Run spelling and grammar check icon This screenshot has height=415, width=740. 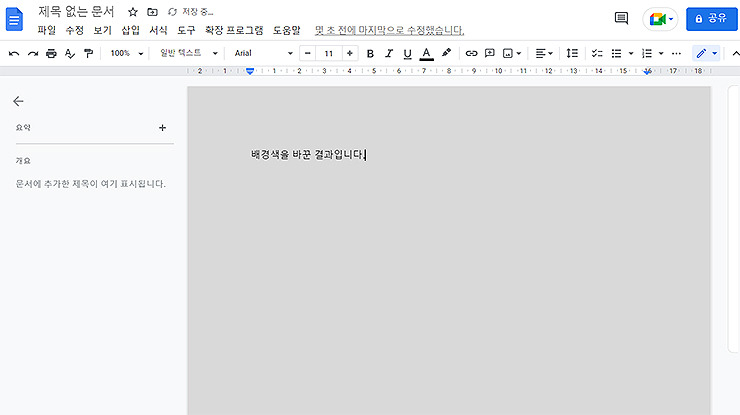70,53
